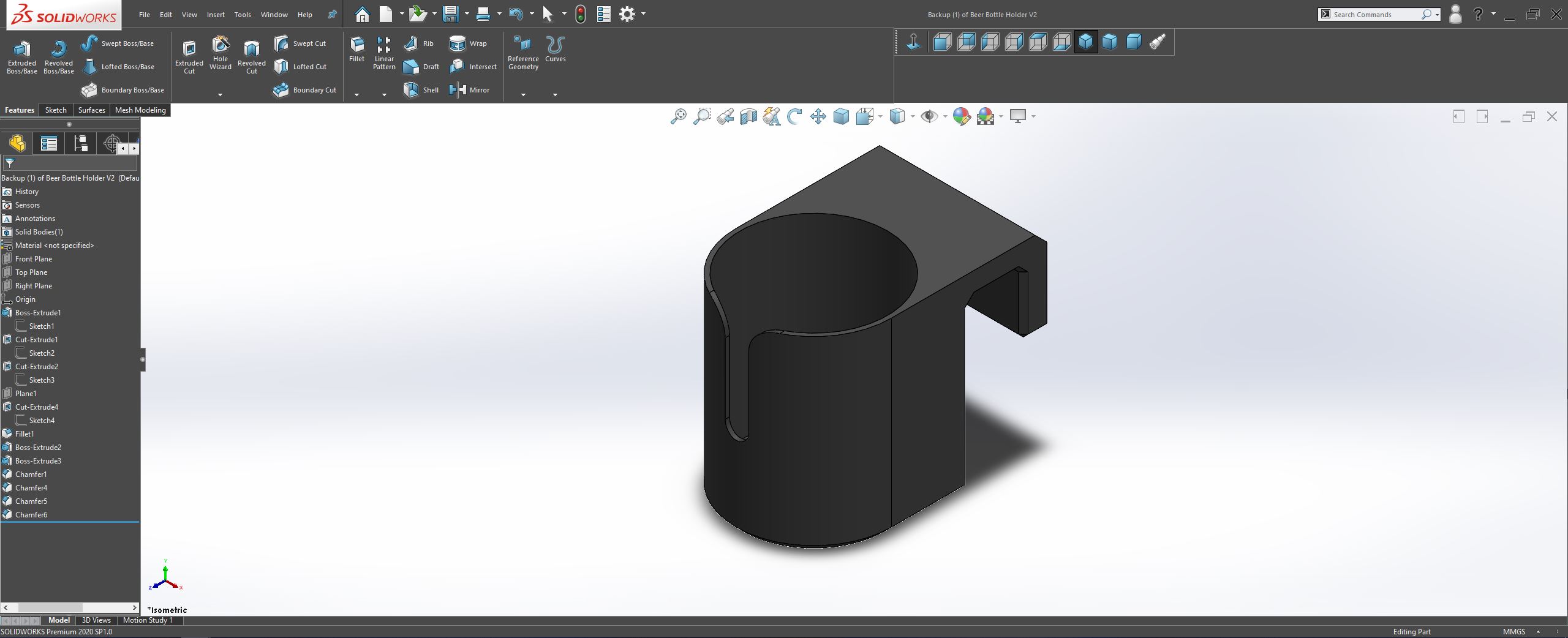The height and width of the screenshot is (638, 1568).
Task: Select the Trimetric view orientation cube
Action: 1109,42
